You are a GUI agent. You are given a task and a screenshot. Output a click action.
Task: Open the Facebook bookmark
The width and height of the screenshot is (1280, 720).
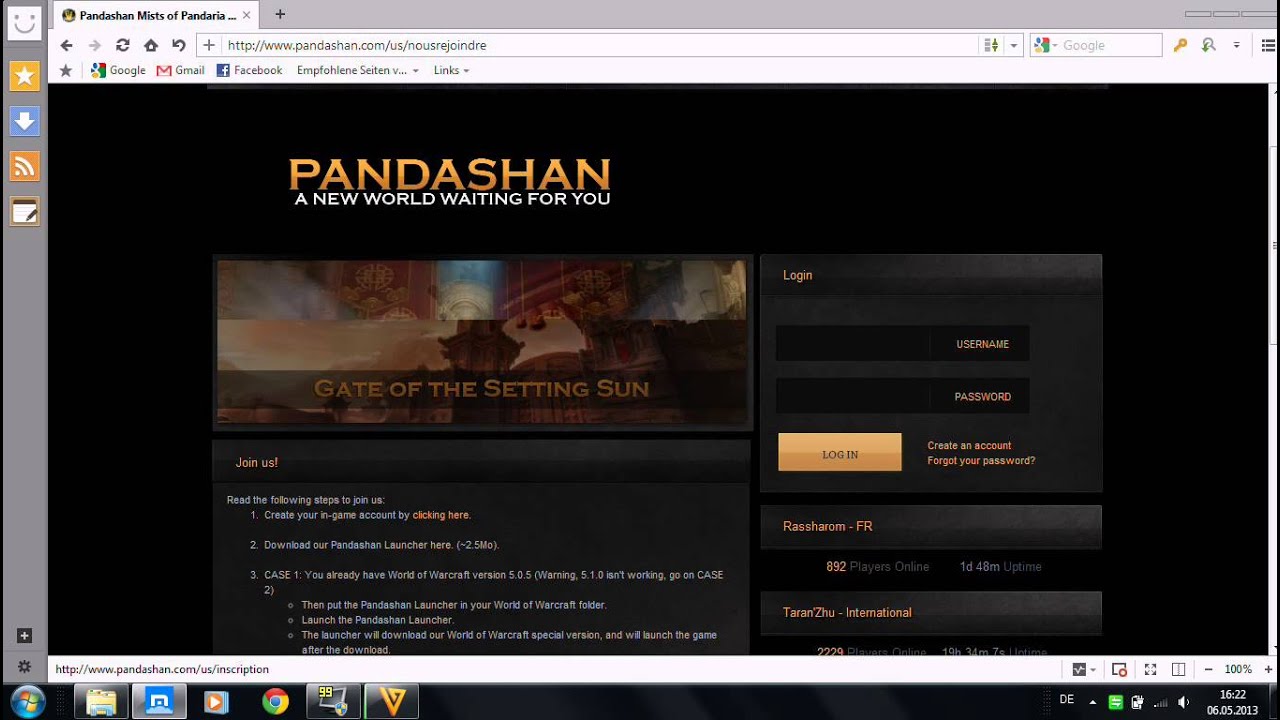click(x=249, y=70)
